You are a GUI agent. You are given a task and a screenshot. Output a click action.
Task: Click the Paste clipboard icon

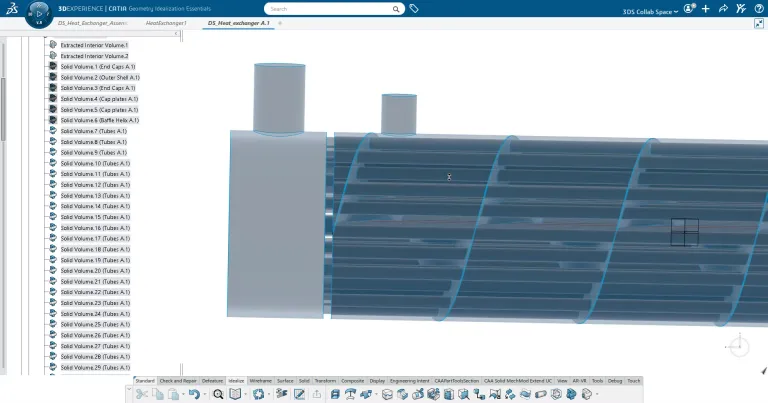(x=173, y=394)
